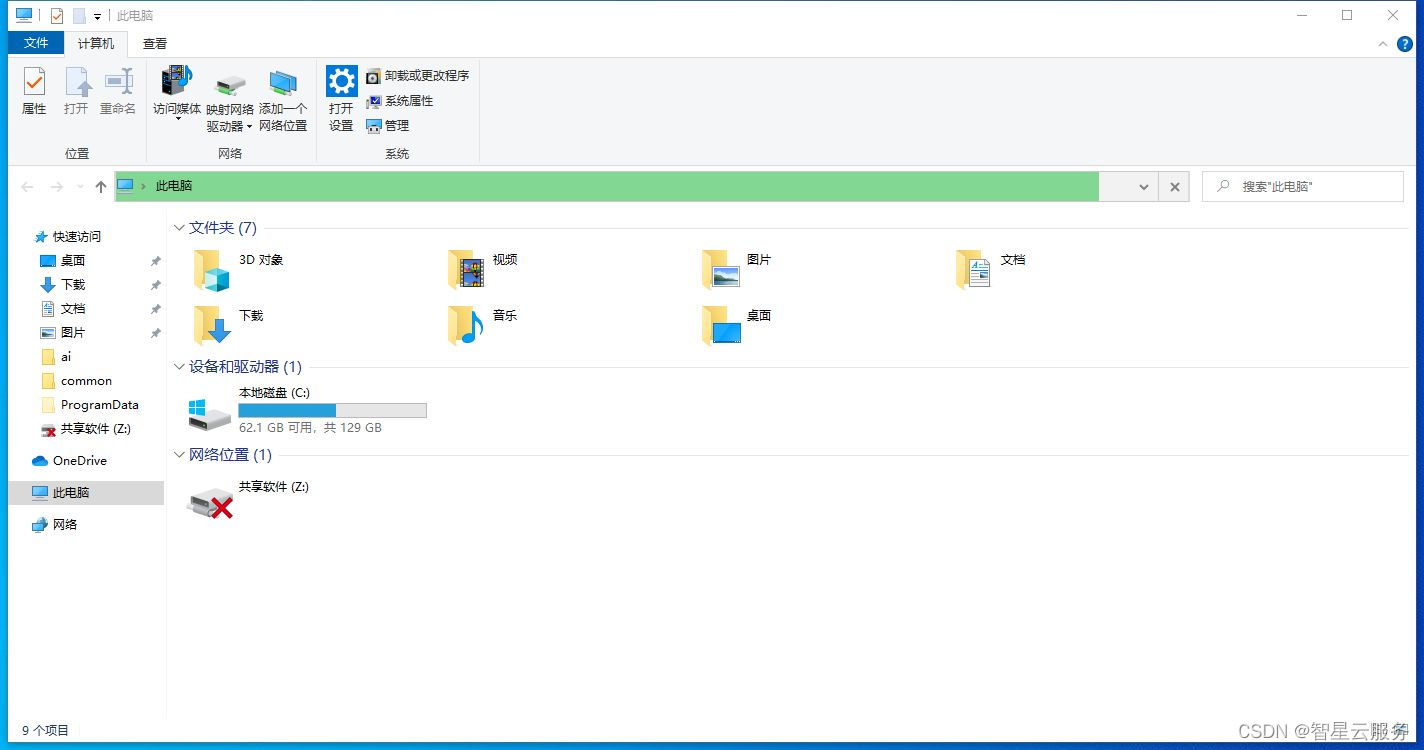The height and width of the screenshot is (750, 1424).
Task: Unpin Pictures (图片) via its pin icon
Action: [155, 333]
